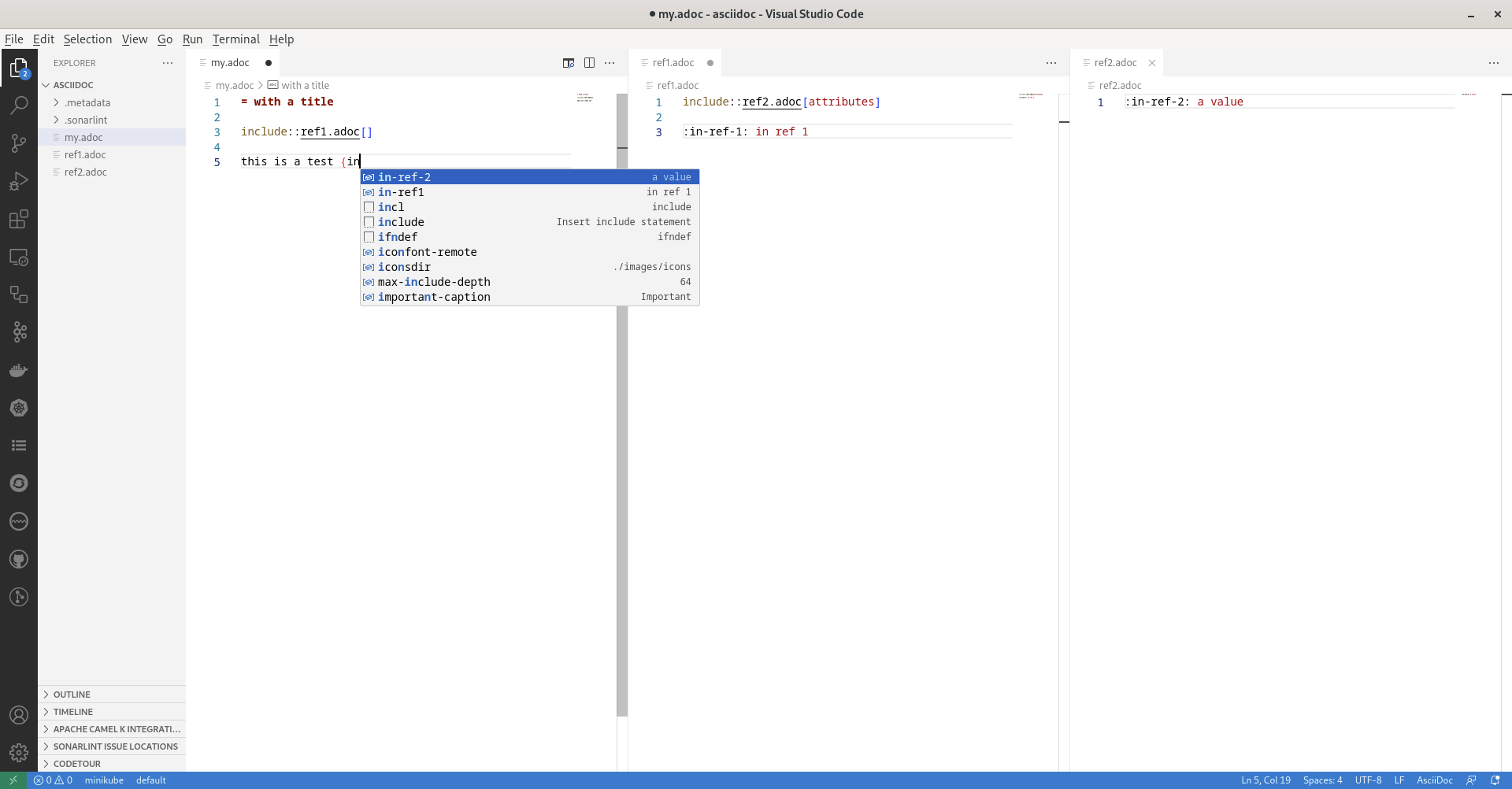Open the AsciiDoc preview to the side
The height and width of the screenshot is (789, 1512).
point(569,63)
